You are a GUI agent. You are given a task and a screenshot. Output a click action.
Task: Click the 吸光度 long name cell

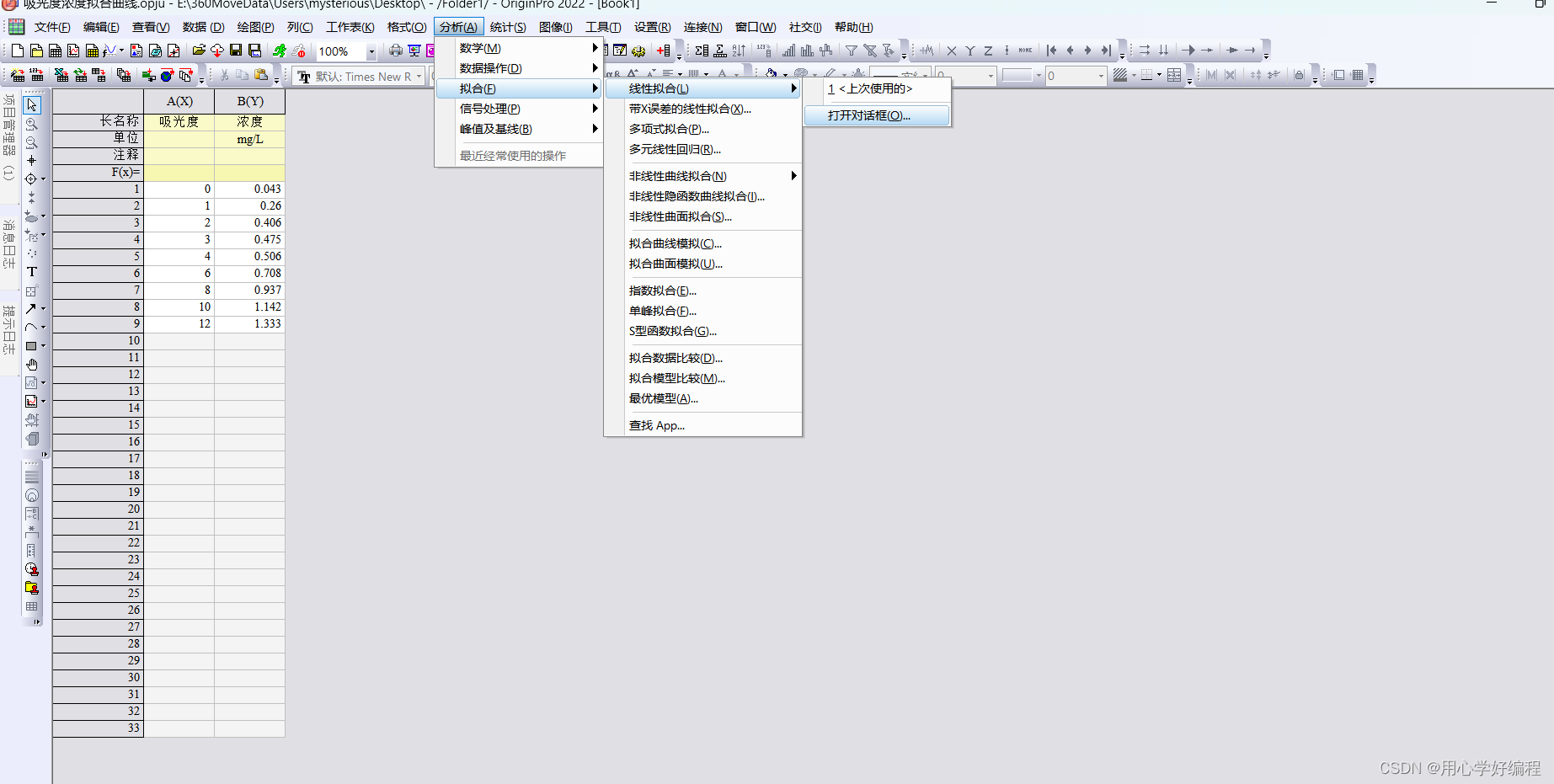click(179, 121)
